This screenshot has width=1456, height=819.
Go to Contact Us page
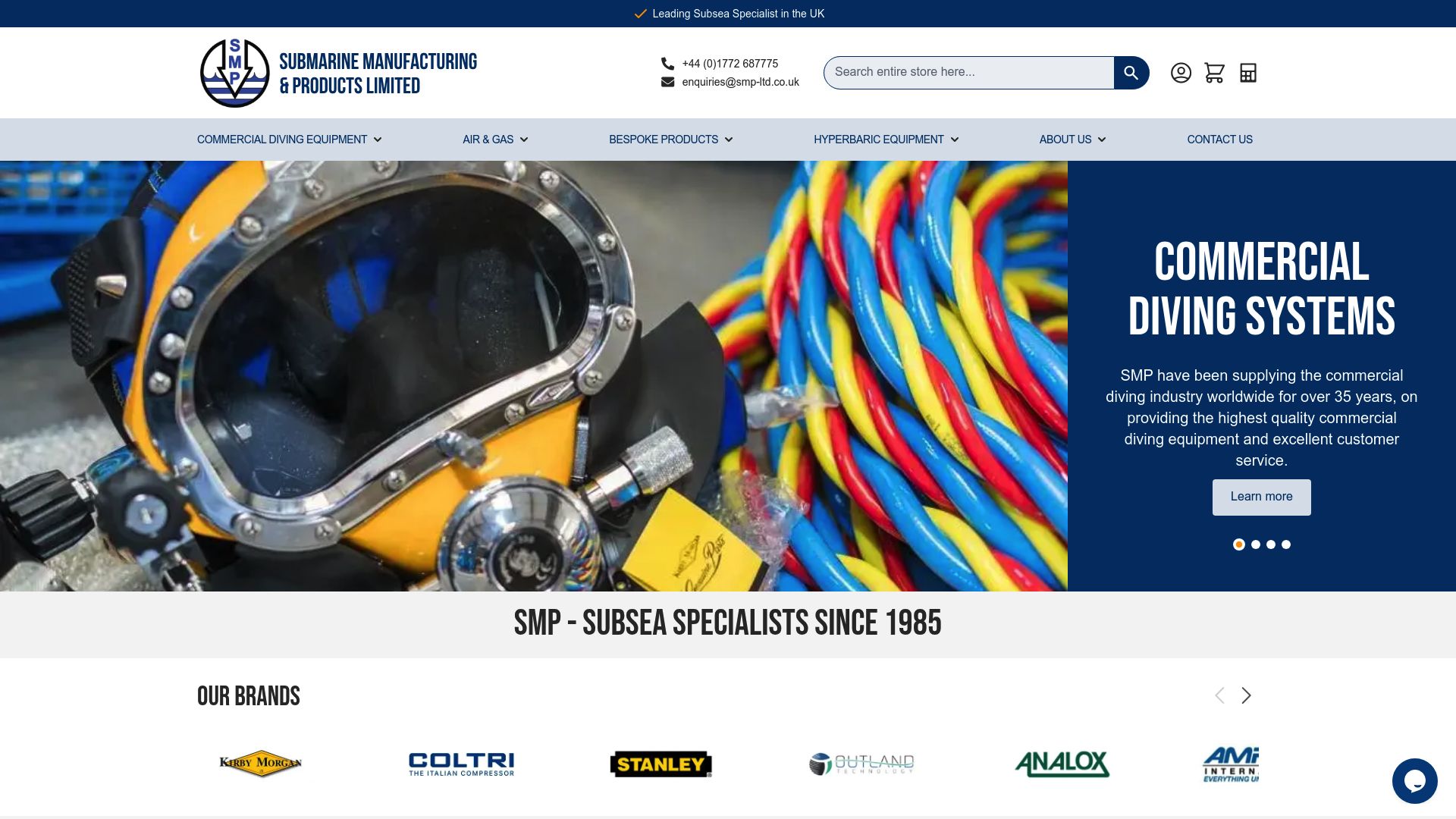click(x=1220, y=140)
